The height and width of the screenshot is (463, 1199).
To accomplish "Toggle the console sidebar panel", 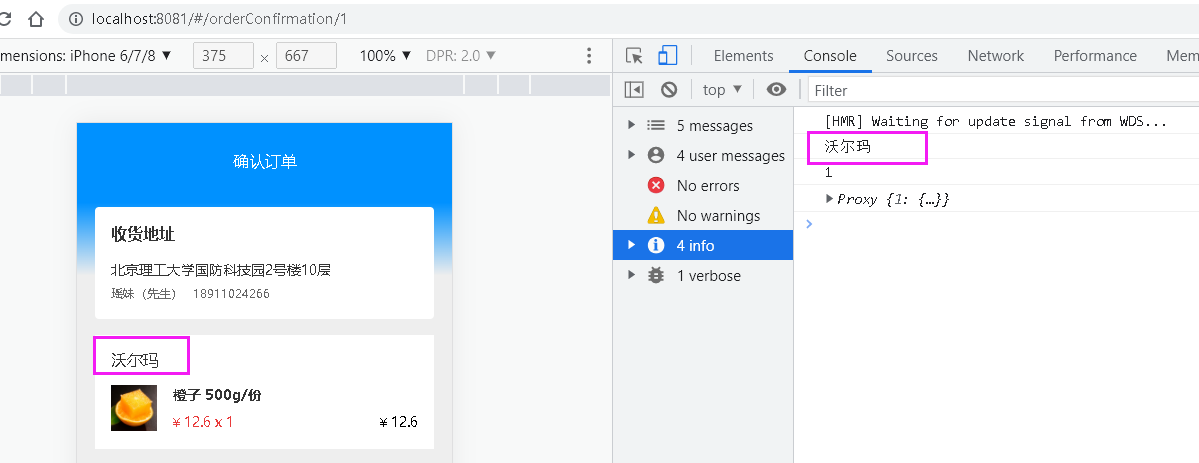I will pos(634,90).
